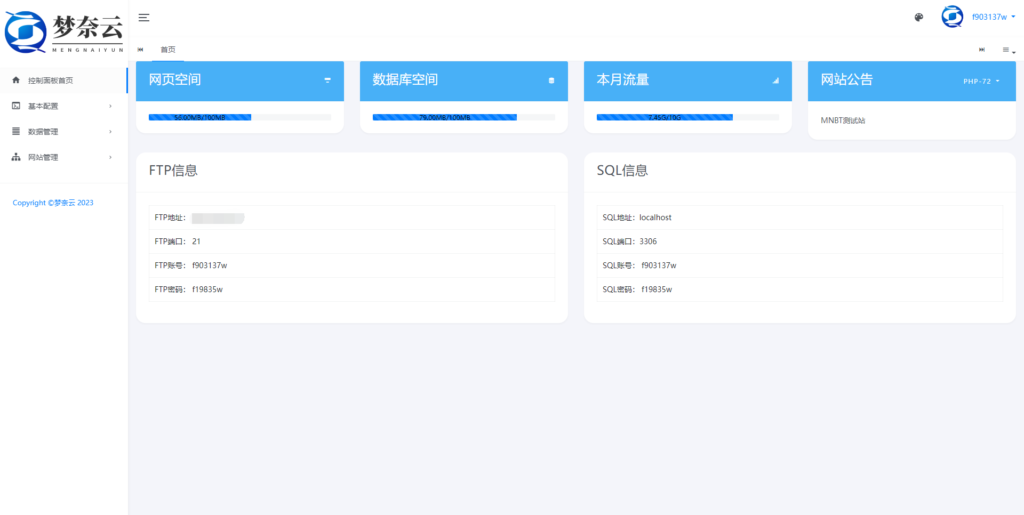Click the SQL地址 localhost row
Viewport: 1024px width, 515px height.
(x=800, y=217)
